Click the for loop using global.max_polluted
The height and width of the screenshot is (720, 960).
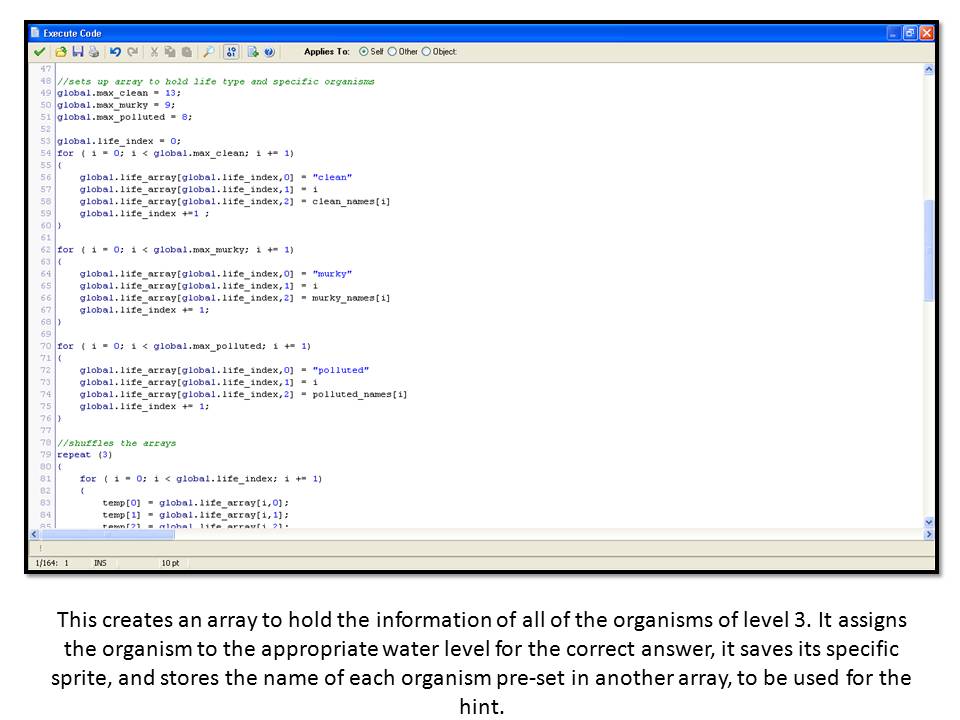pos(184,347)
